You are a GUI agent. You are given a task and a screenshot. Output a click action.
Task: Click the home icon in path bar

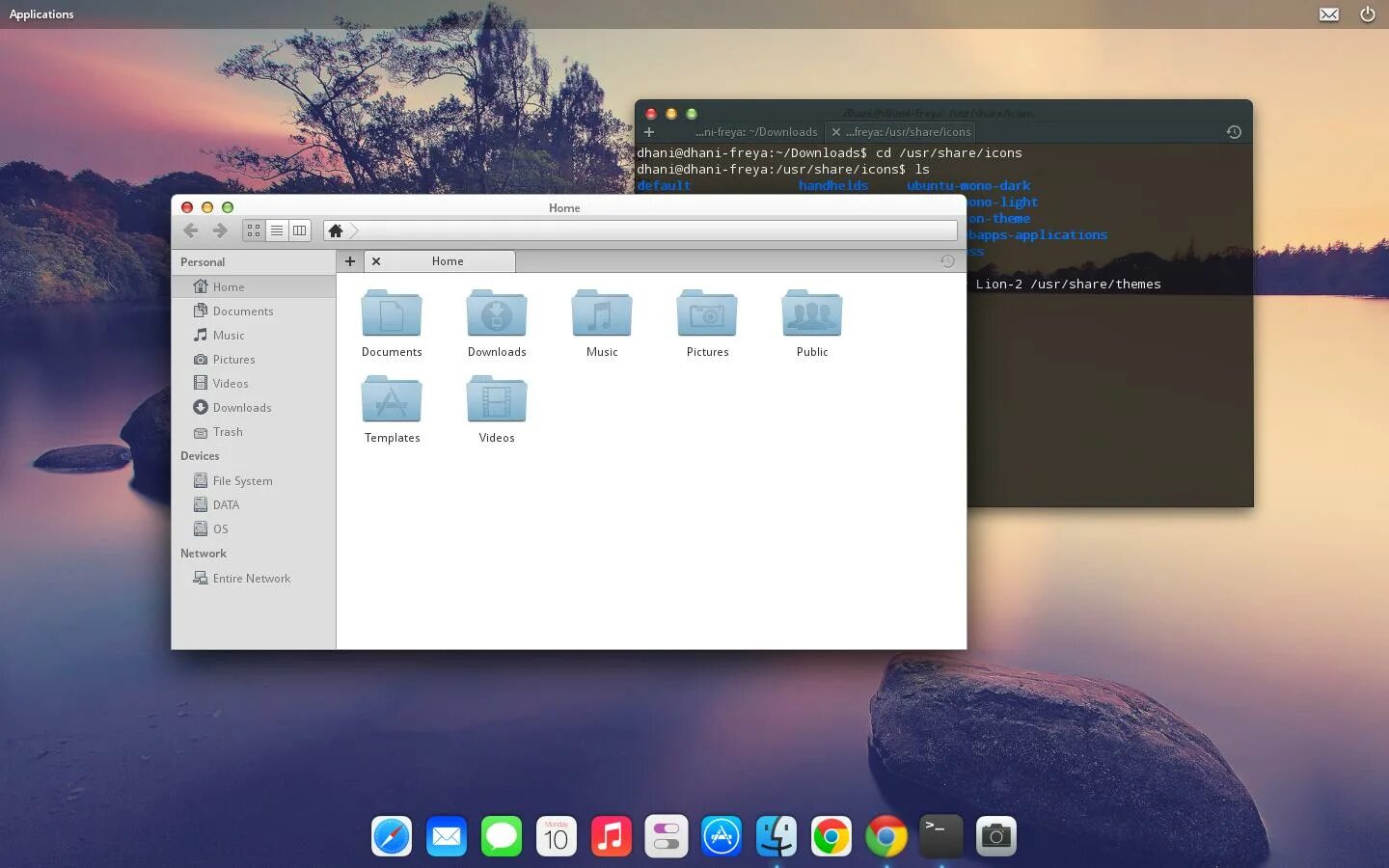[x=336, y=231]
